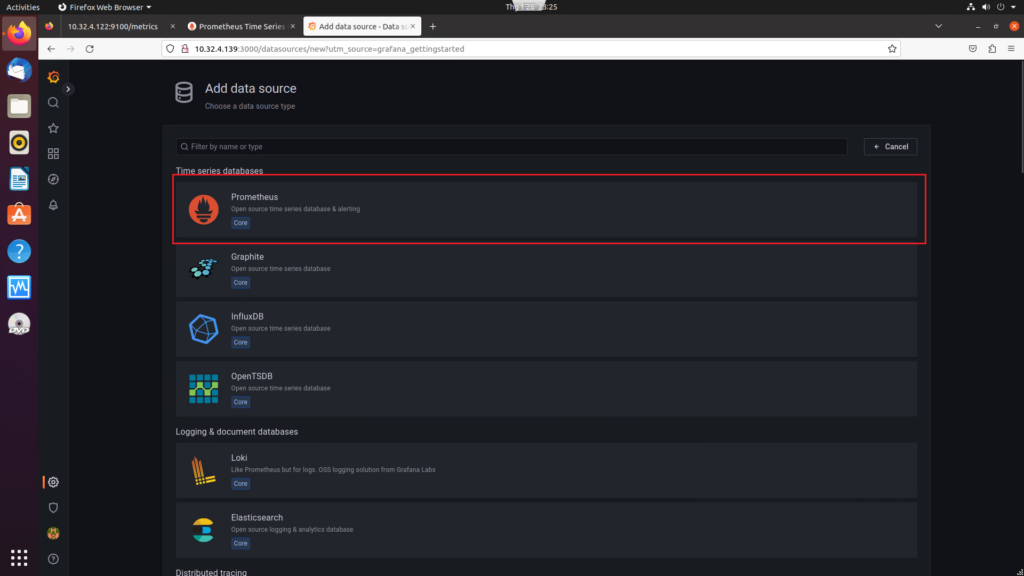1024x576 pixels.
Task: Click the Loki logo icon
Action: [x=204, y=470]
